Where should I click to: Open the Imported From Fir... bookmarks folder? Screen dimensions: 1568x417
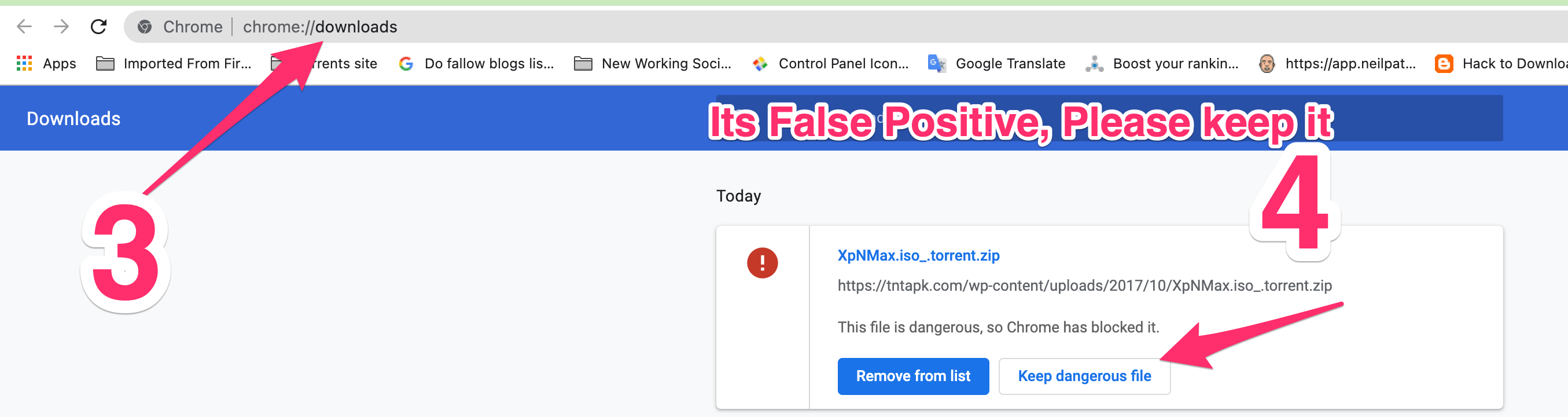174,63
